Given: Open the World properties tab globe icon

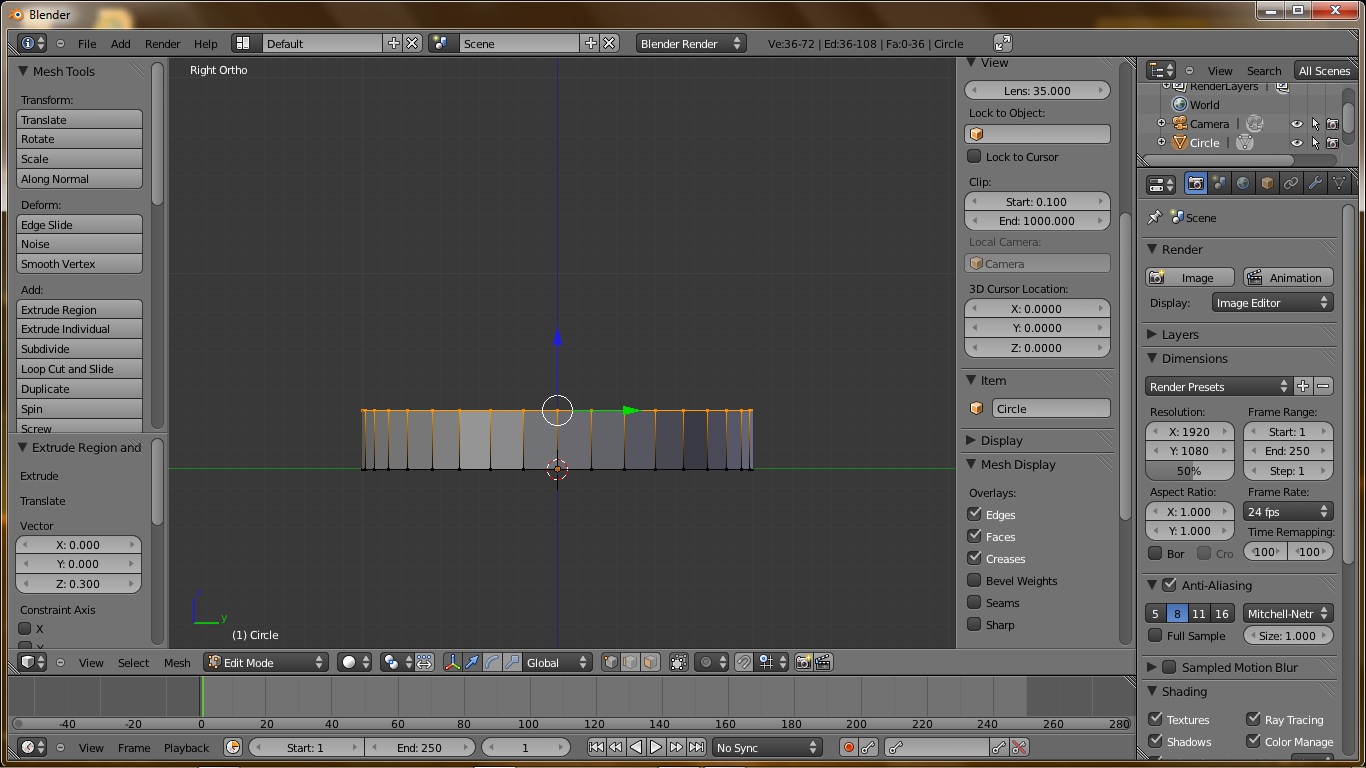Looking at the screenshot, I should pyautogui.click(x=1243, y=184).
